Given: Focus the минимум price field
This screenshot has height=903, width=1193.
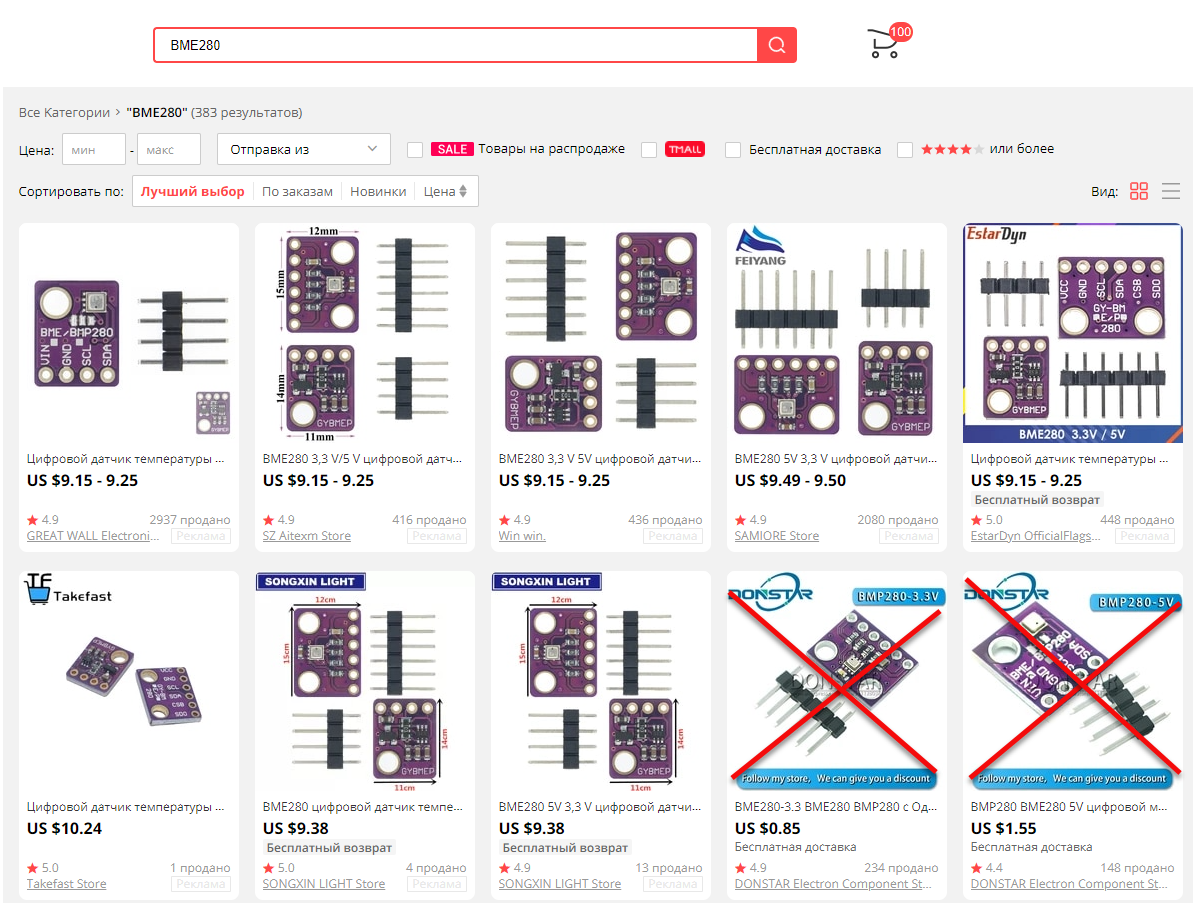Looking at the screenshot, I should 94,149.
